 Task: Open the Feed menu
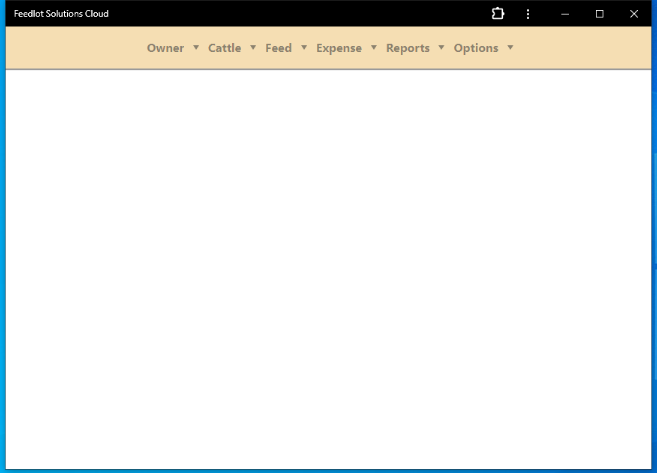pyautogui.click(x=279, y=48)
